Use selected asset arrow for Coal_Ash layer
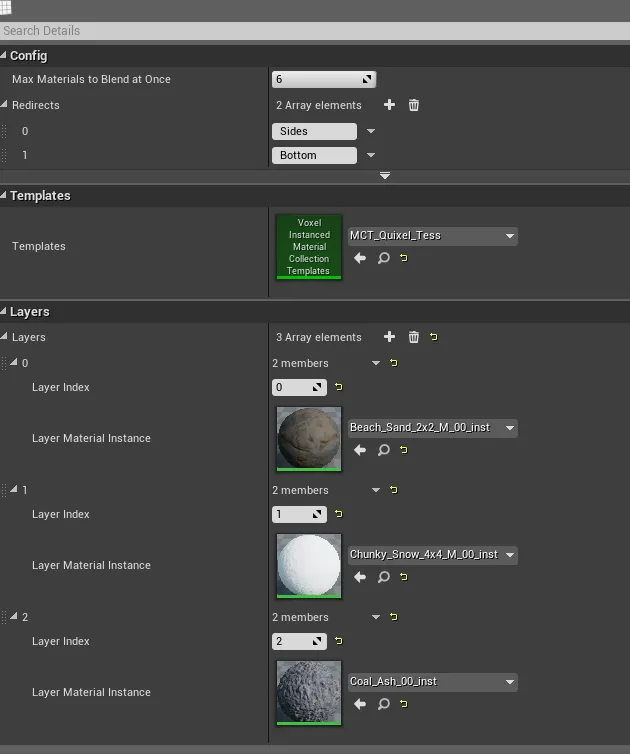This screenshot has height=754, width=630. (360, 704)
